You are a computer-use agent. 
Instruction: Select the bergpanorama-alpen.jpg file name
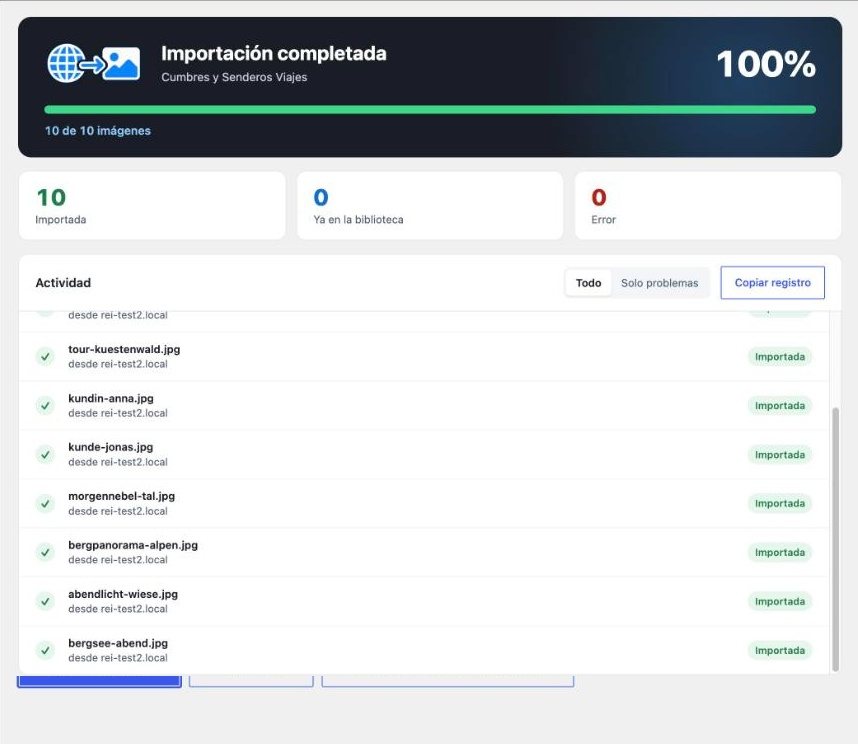[133, 545]
